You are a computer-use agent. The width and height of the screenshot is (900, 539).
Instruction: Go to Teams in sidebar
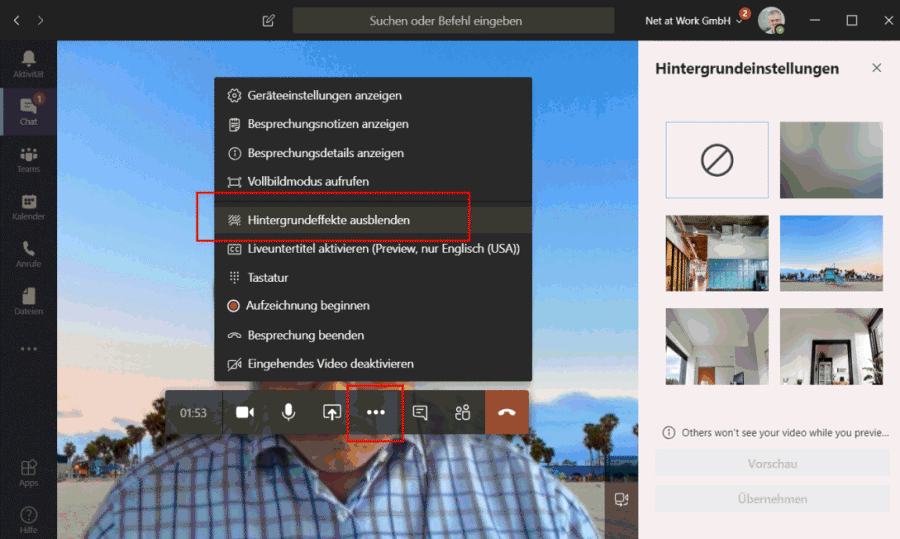(28, 159)
